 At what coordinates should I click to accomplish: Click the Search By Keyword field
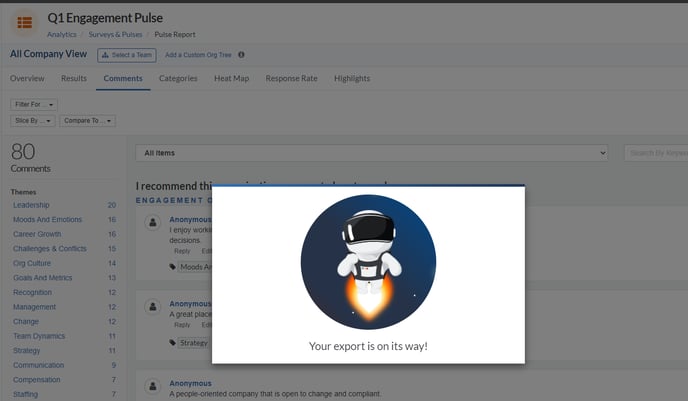656,153
